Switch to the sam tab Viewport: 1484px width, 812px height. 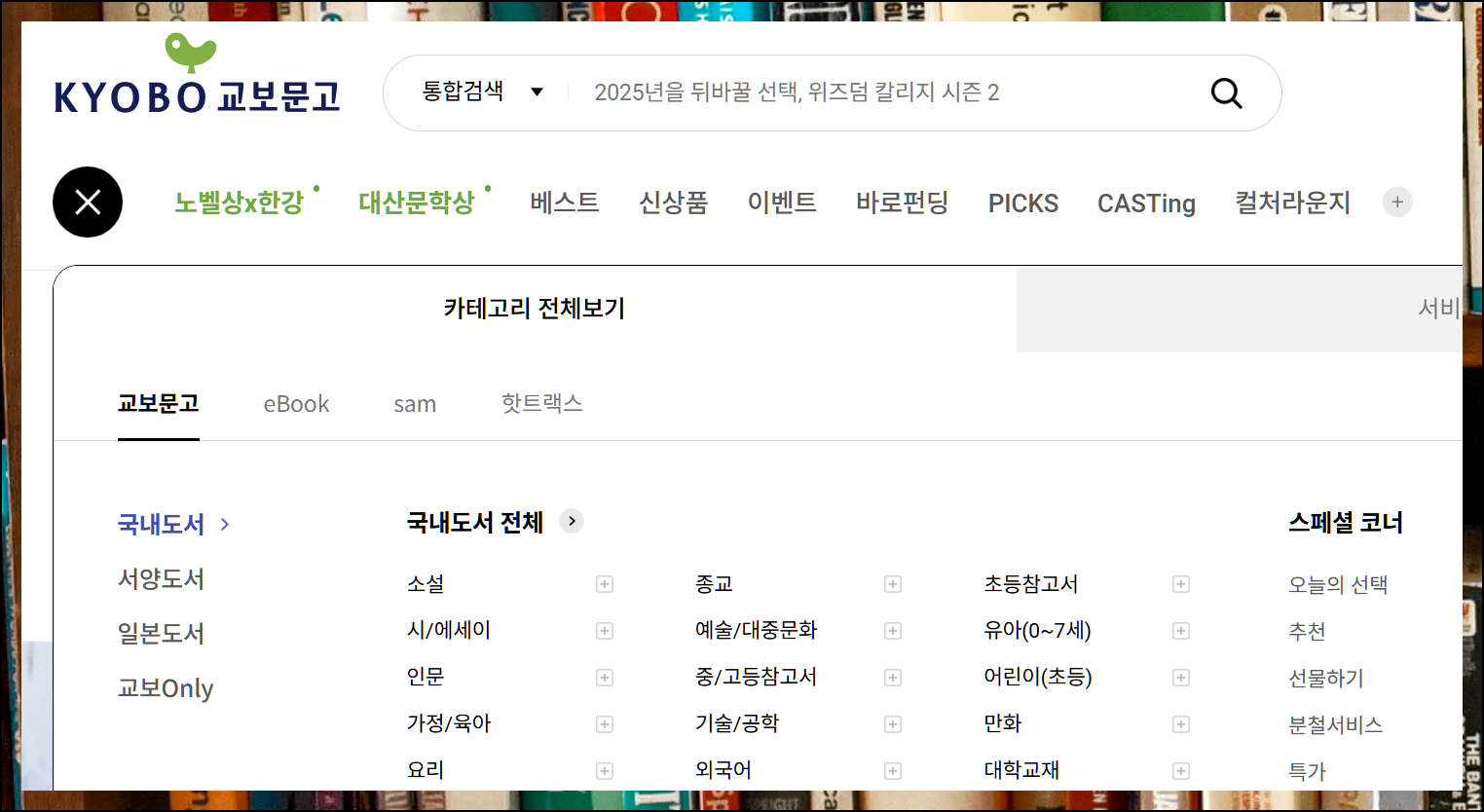(x=415, y=404)
